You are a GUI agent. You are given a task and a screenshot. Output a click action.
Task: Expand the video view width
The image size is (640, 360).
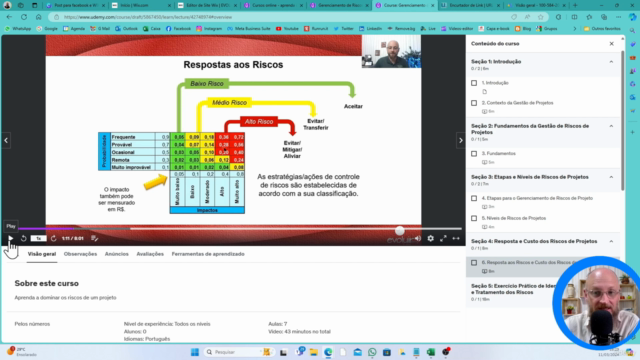456,238
